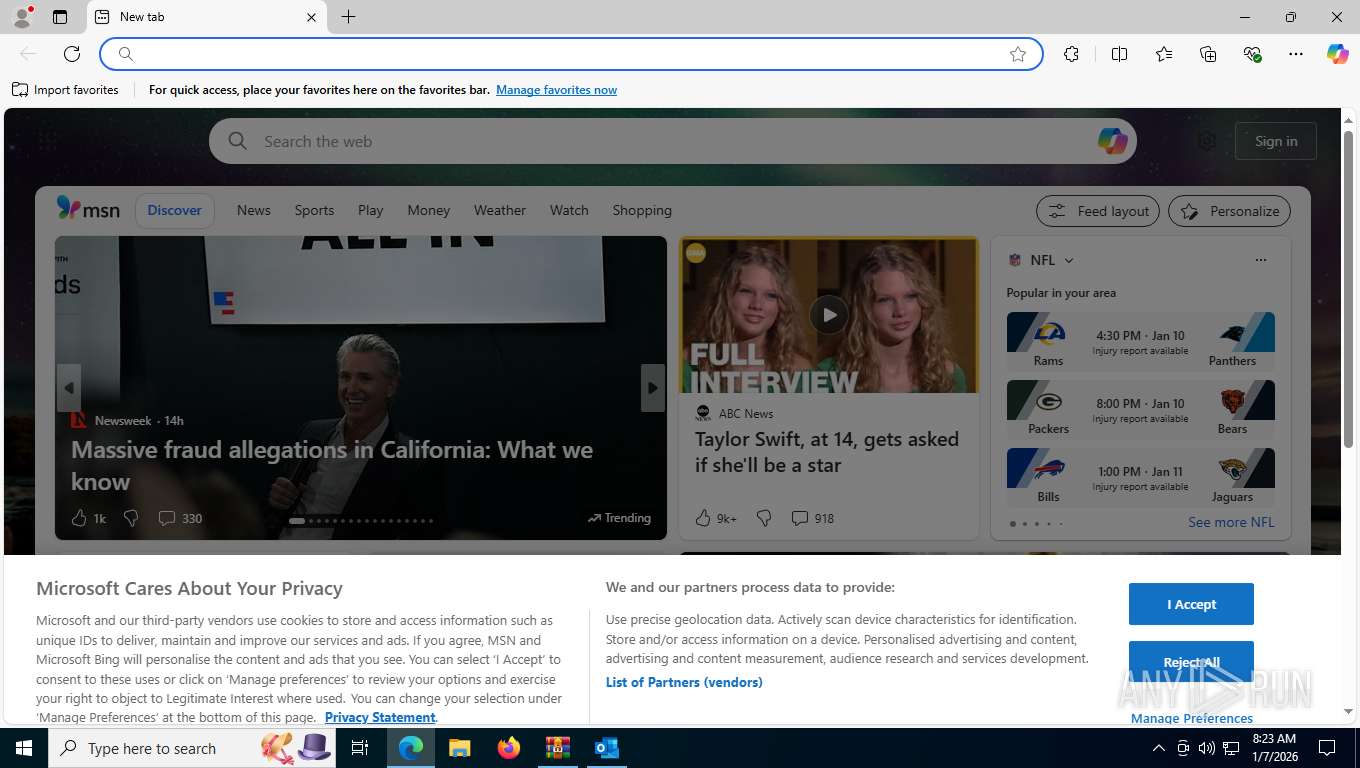1360x768 pixels.
Task: Open the List of Partners (vendors) link
Action: pos(684,682)
